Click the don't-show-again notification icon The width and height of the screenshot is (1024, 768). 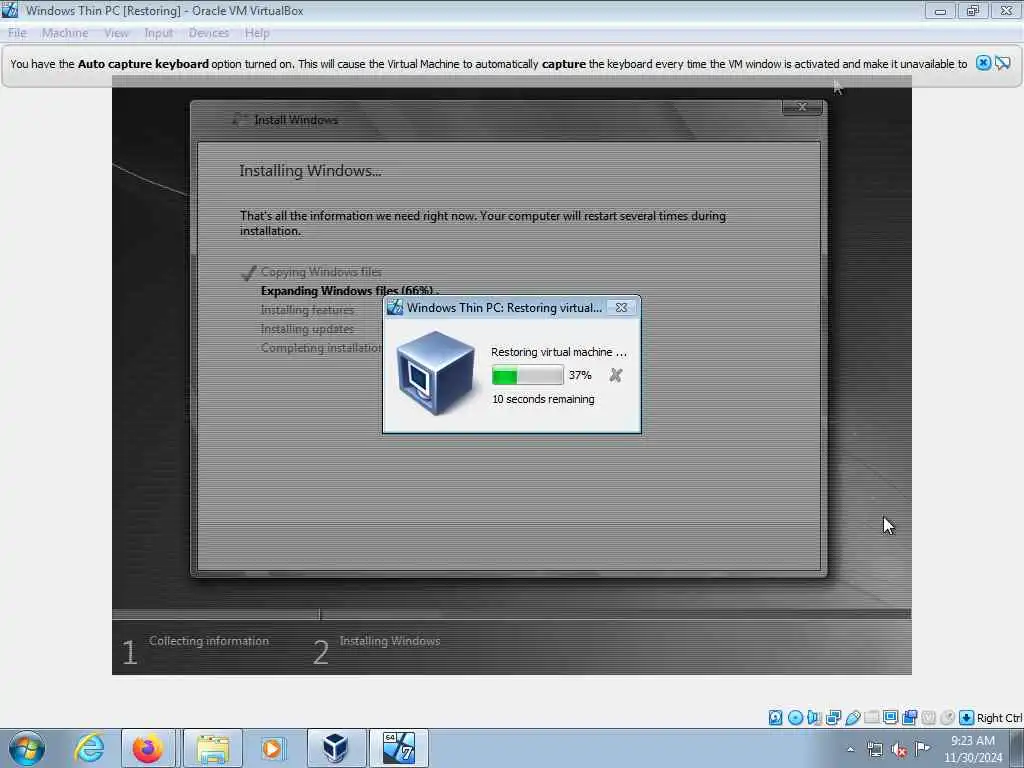[1003, 63]
